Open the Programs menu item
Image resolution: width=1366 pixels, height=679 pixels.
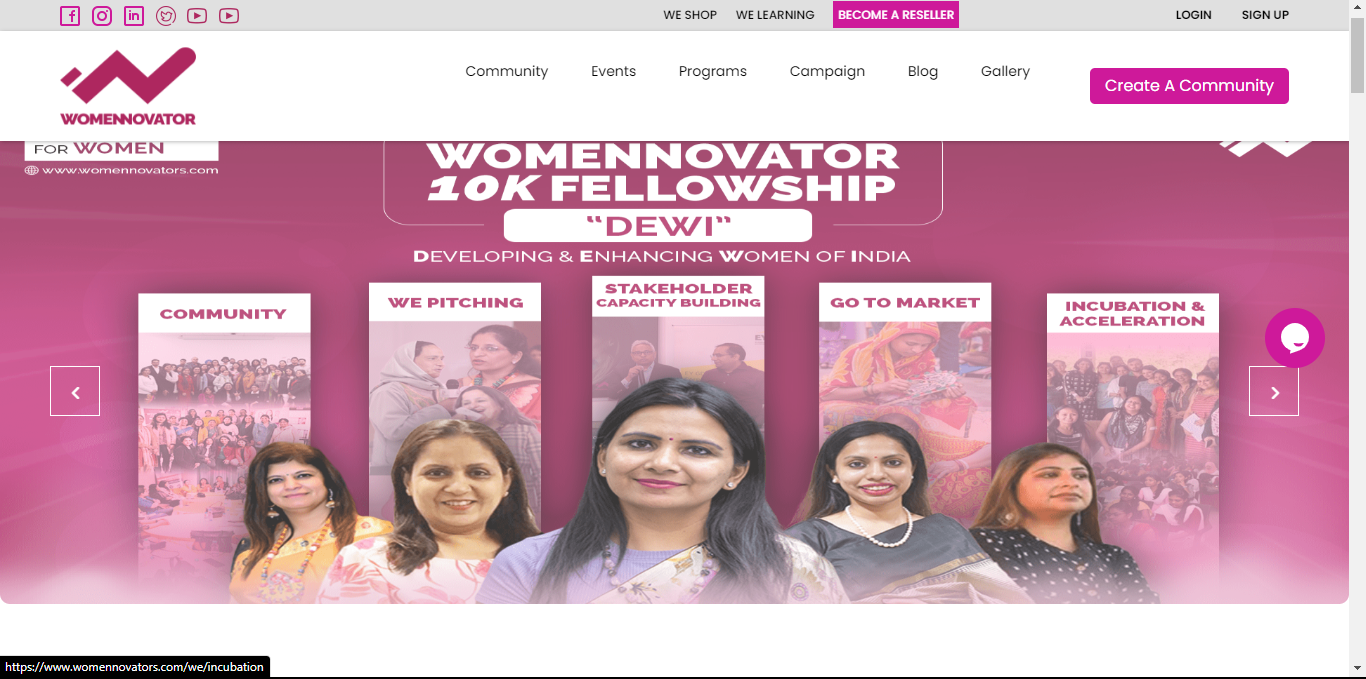point(713,71)
